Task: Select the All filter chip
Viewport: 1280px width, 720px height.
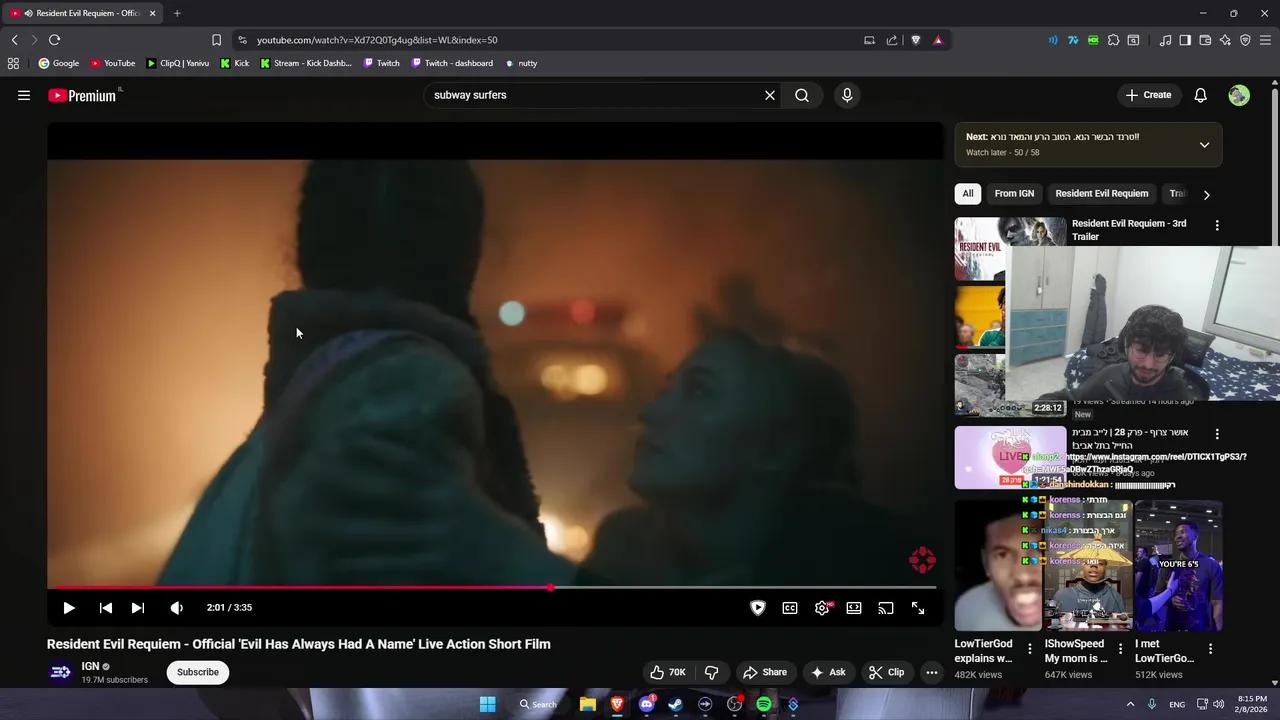Action: tap(968, 194)
